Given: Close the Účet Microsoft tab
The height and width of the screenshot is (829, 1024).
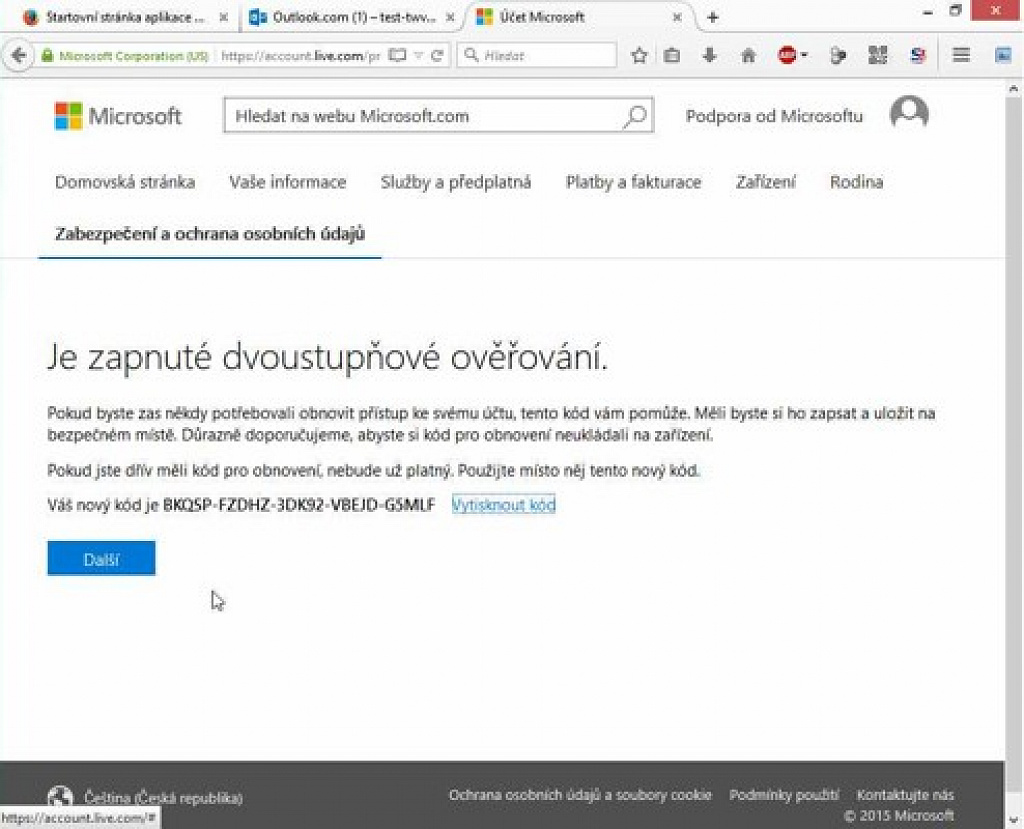Looking at the screenshot, I should 677,18.
